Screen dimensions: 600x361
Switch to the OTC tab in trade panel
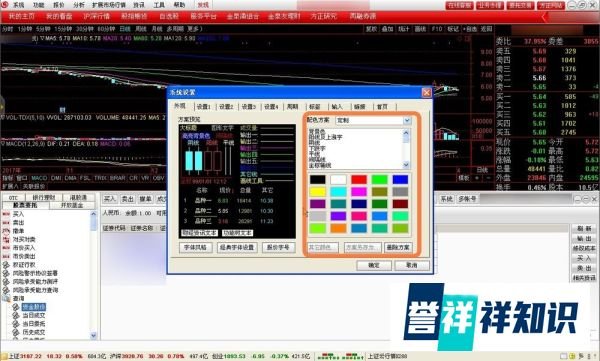point(13,198)
